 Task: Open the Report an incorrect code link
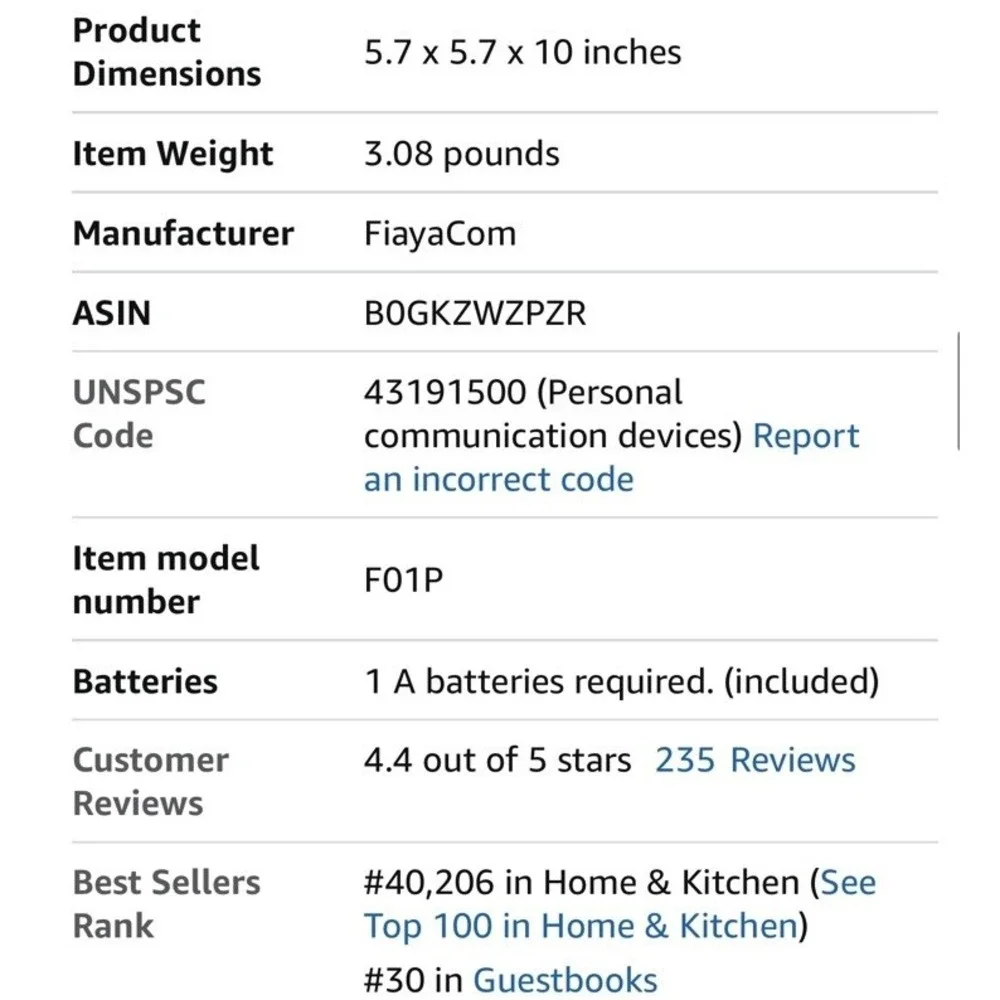pos(499,479)
